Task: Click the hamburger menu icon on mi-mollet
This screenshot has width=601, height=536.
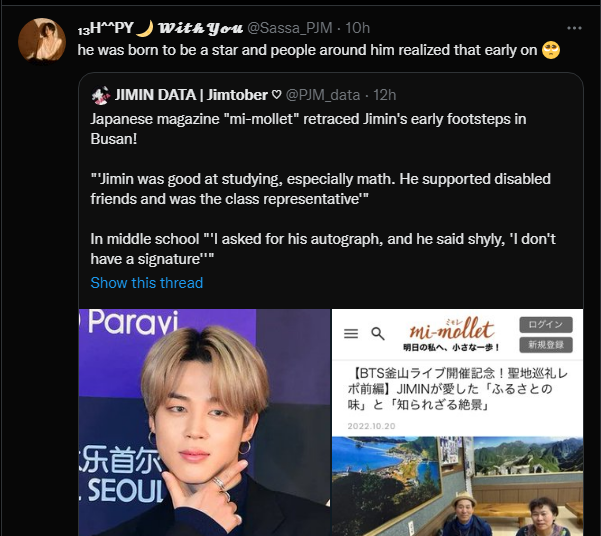Action: coord(351,333)
